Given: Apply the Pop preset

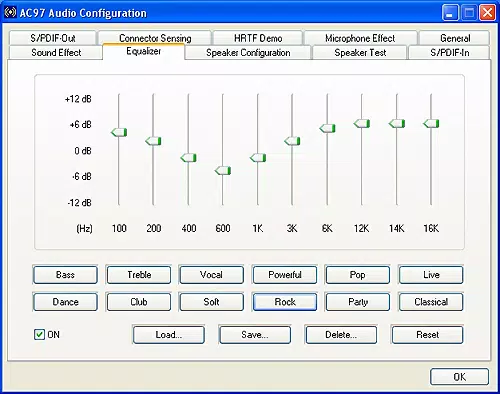Looking at the screenshot, I should 358,275.
